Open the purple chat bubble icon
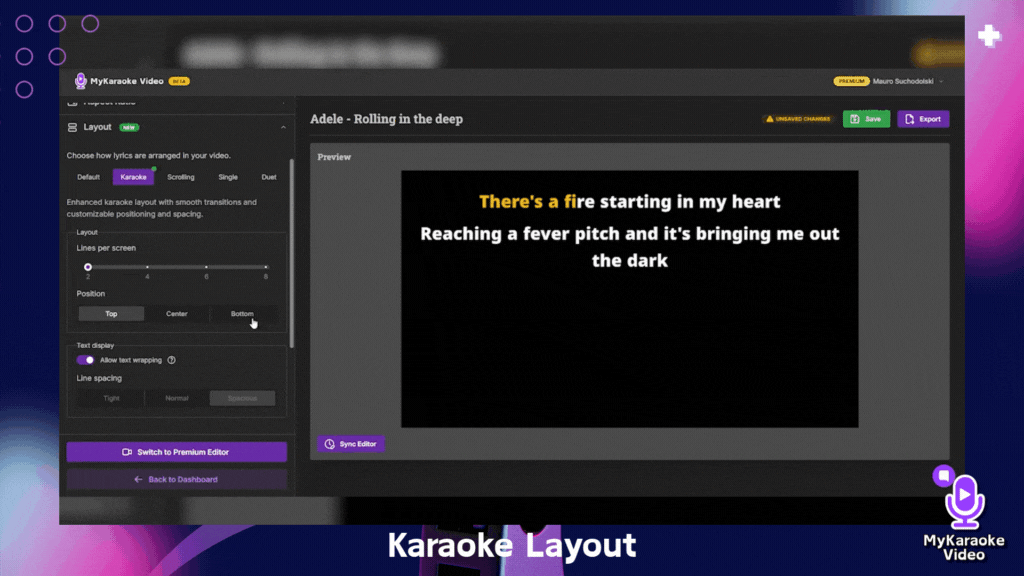The image size is (1024, 576). coord(944,476)
